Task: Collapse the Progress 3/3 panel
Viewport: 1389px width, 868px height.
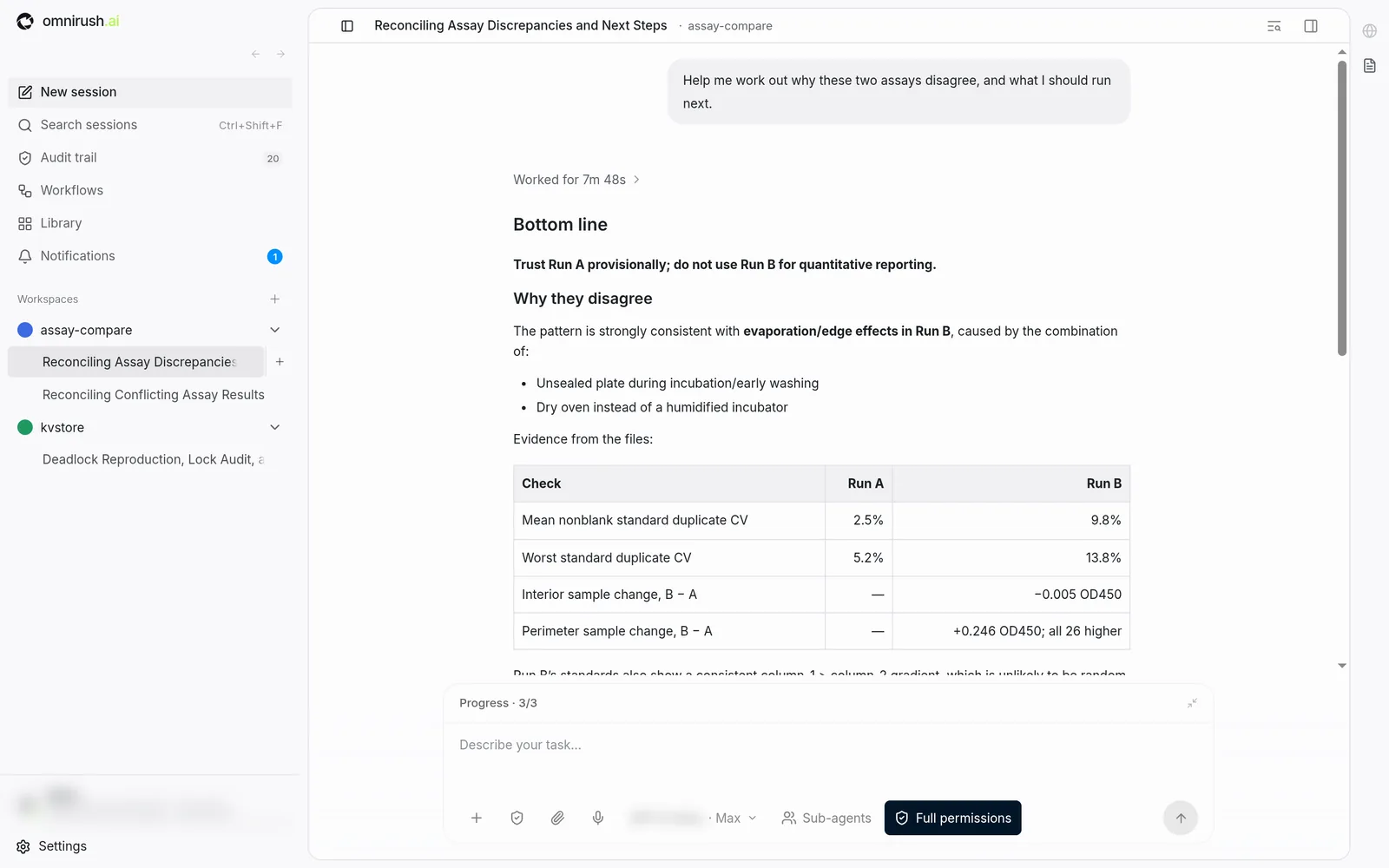Action: [x=1192, y=703]
